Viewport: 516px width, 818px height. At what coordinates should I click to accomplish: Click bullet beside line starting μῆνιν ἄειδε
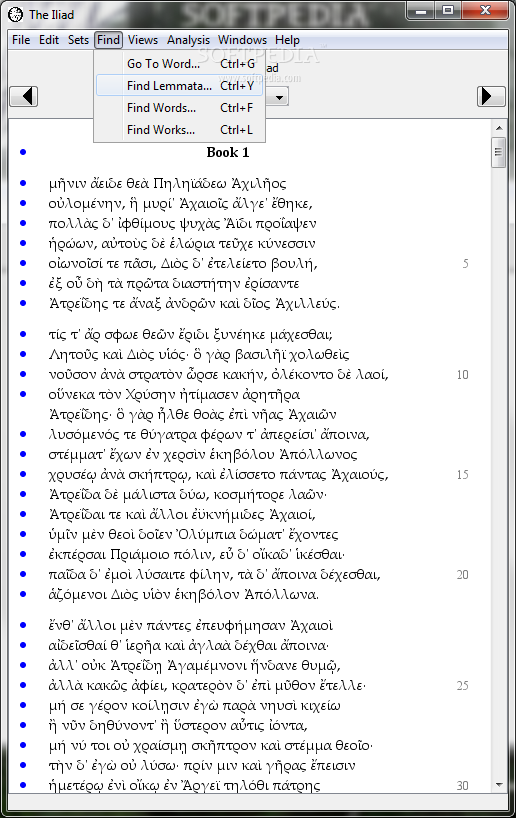(x=23, y=183)
